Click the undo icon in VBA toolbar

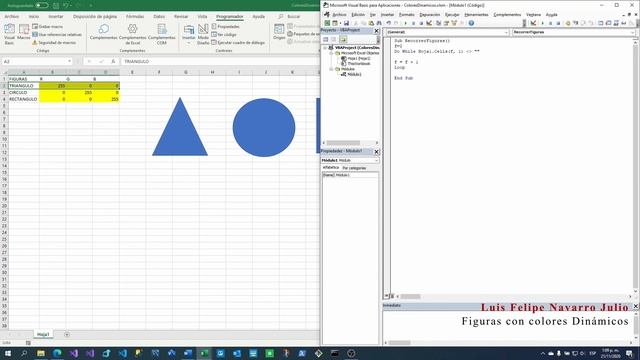(x=388, y=23)
